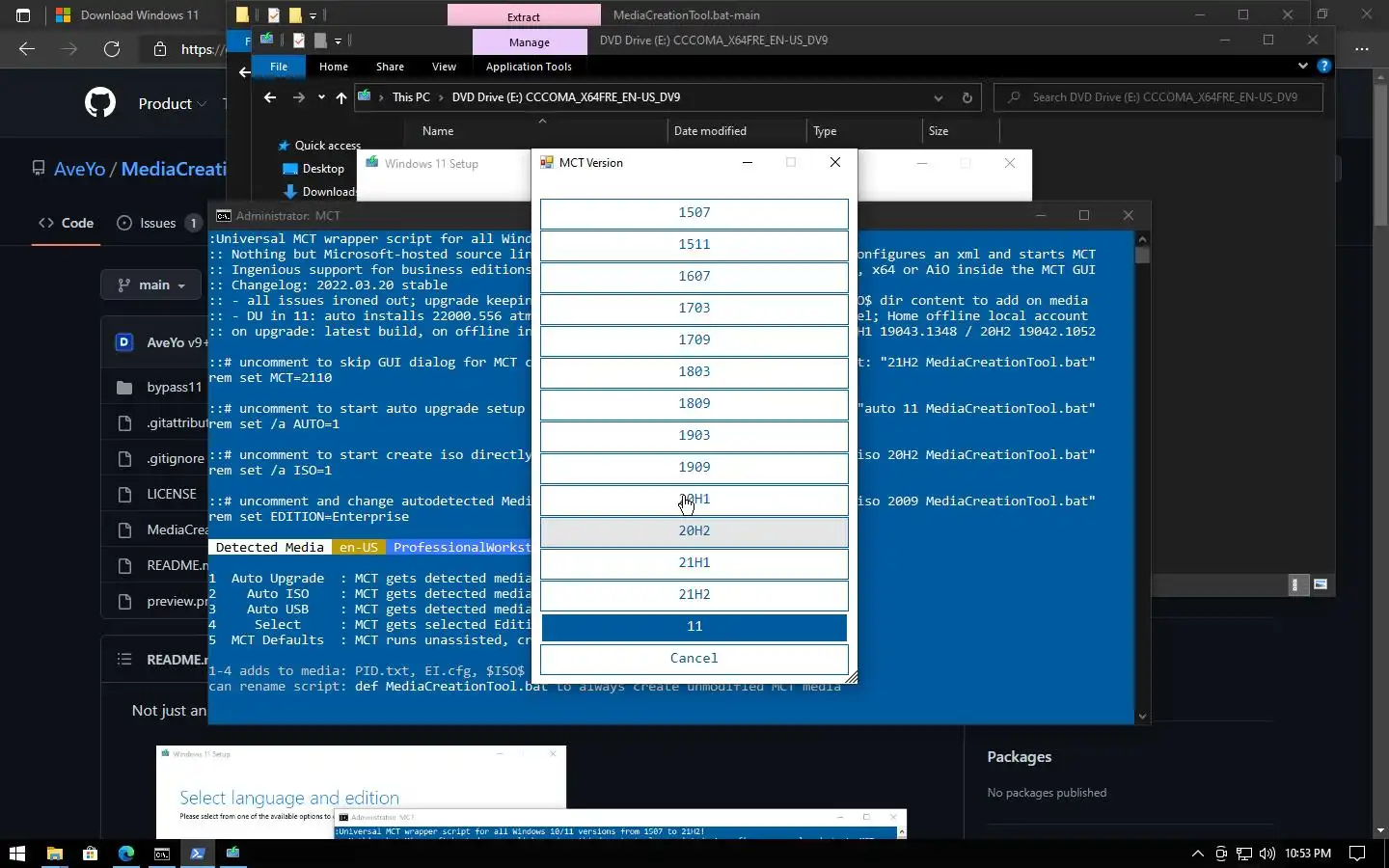Open the Extract contextual tab
The width and height of the screenshot is (1389, 868).
tap(524, 16)
